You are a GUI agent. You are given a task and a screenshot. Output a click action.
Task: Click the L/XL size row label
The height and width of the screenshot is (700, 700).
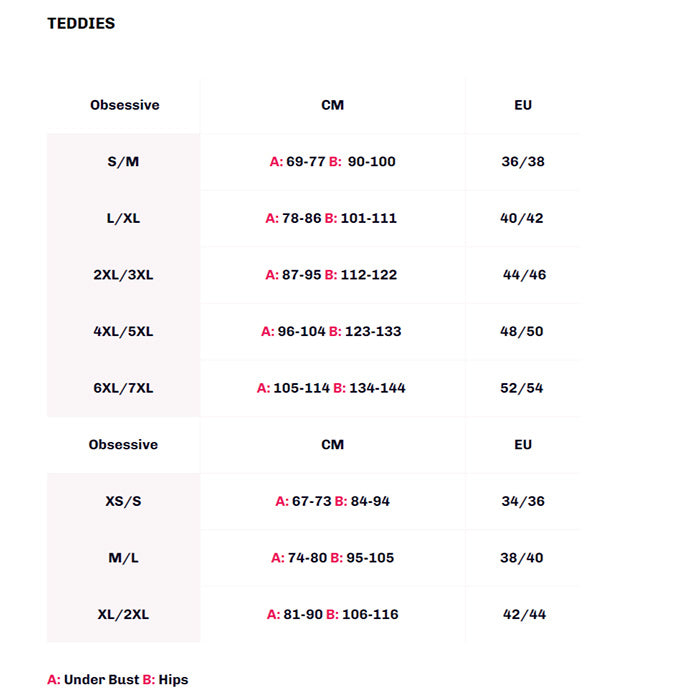pos(123,218)
